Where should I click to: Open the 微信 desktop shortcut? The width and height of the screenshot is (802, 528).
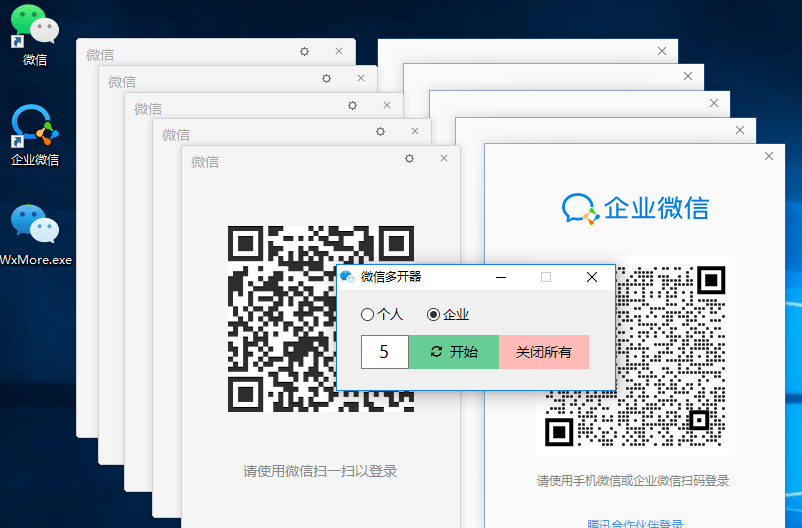(x=35, y=35)
